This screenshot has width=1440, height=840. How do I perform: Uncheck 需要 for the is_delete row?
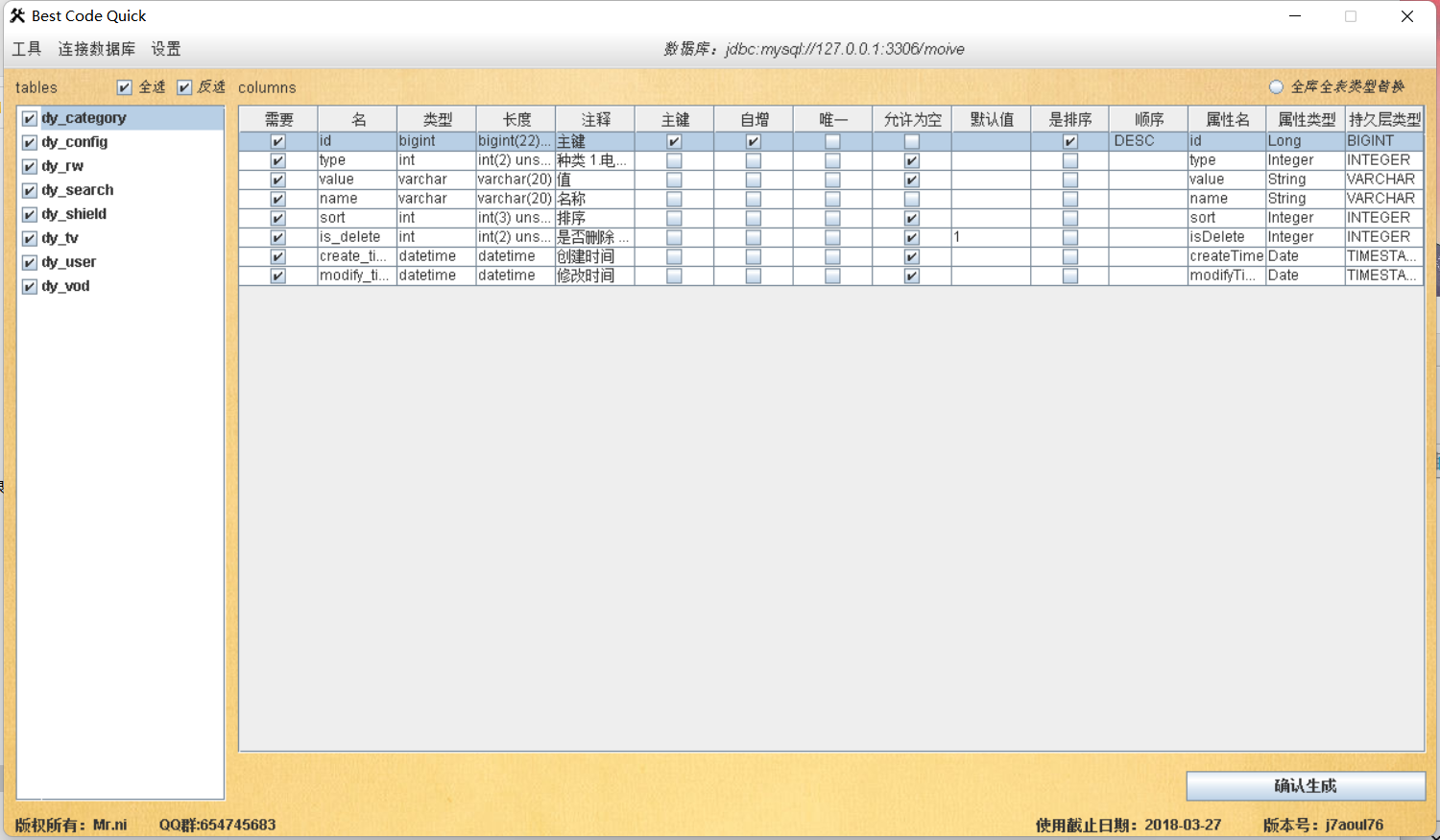click(x=277, y=237)
